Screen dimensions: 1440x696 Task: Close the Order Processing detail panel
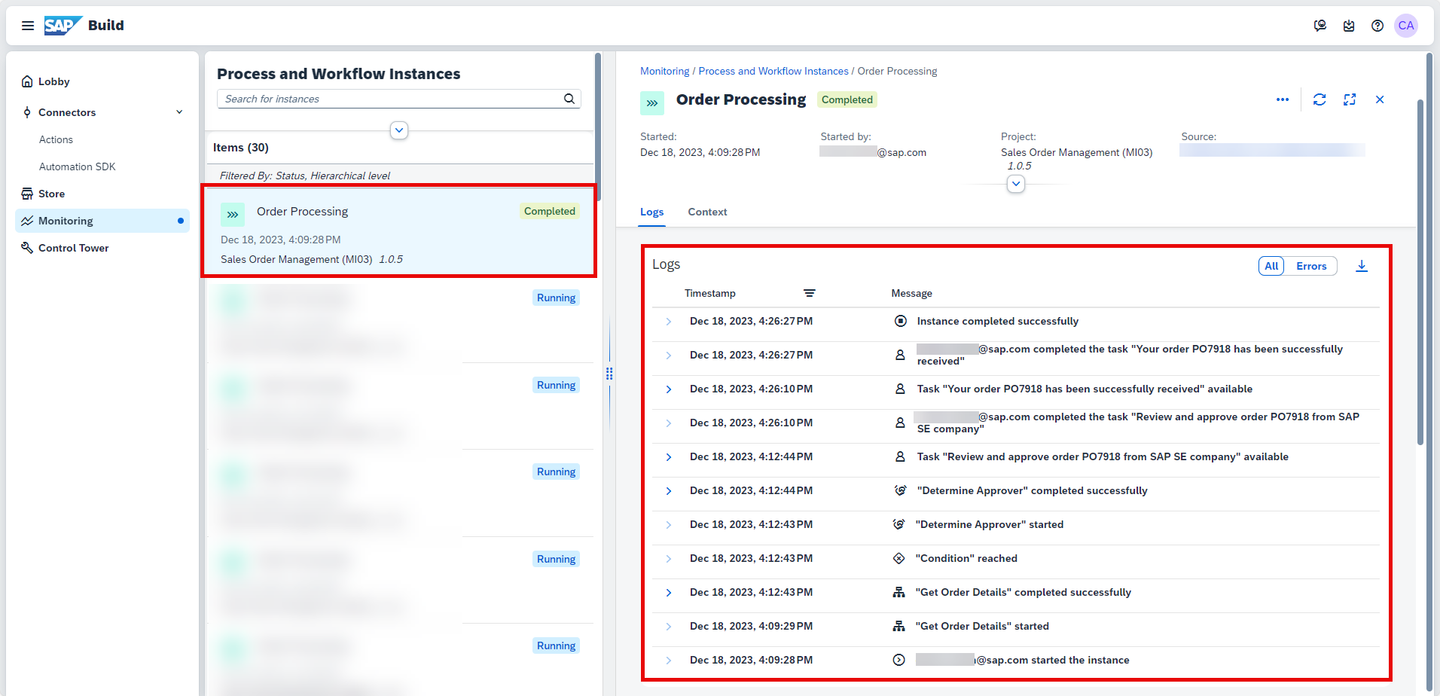pyautogui.click(x=1380, y=100)
